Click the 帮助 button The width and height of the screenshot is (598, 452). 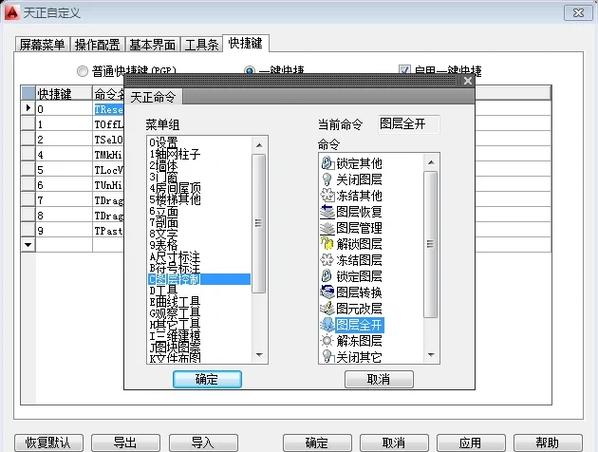pos(548,442)
